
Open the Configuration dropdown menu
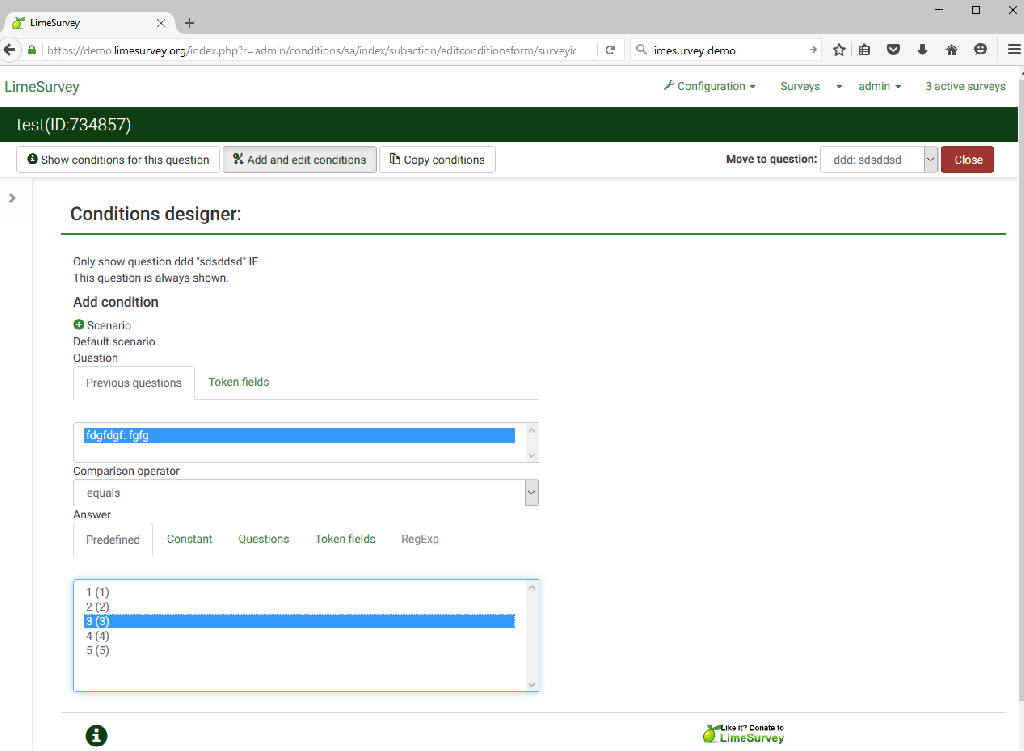(709, 87)
